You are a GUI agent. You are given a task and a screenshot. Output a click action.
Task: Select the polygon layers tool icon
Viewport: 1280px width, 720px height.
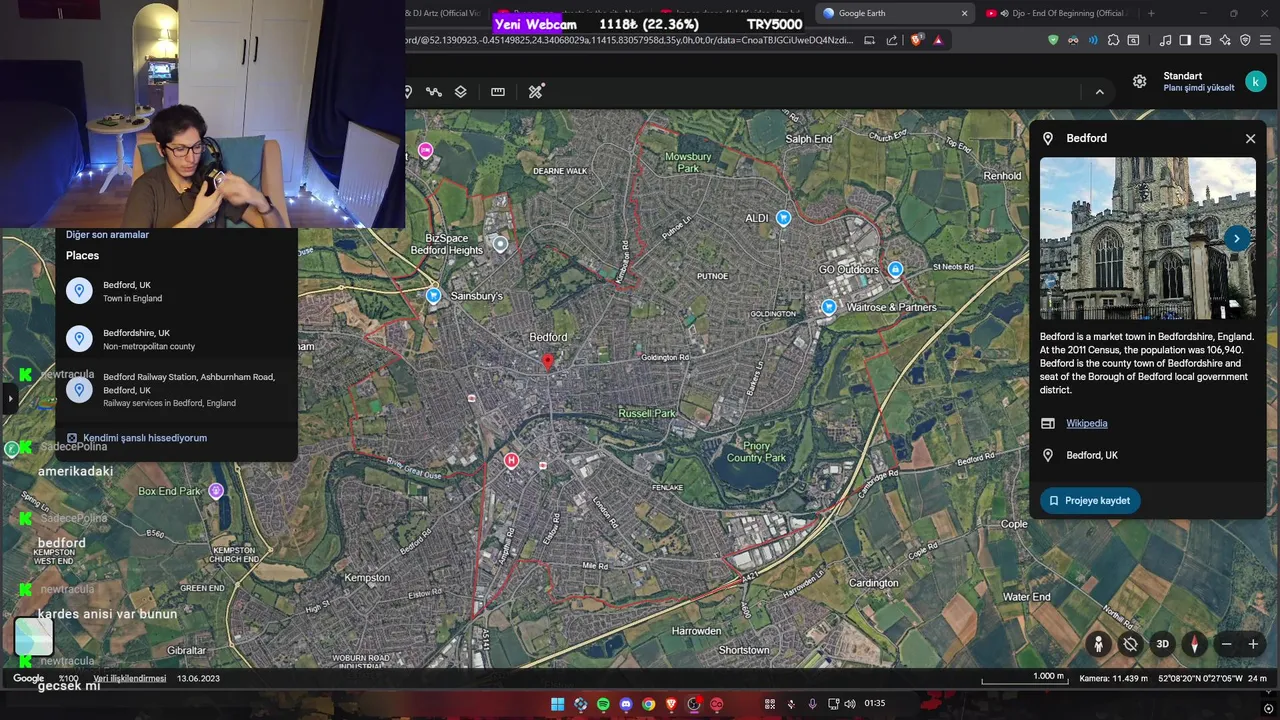460,92
